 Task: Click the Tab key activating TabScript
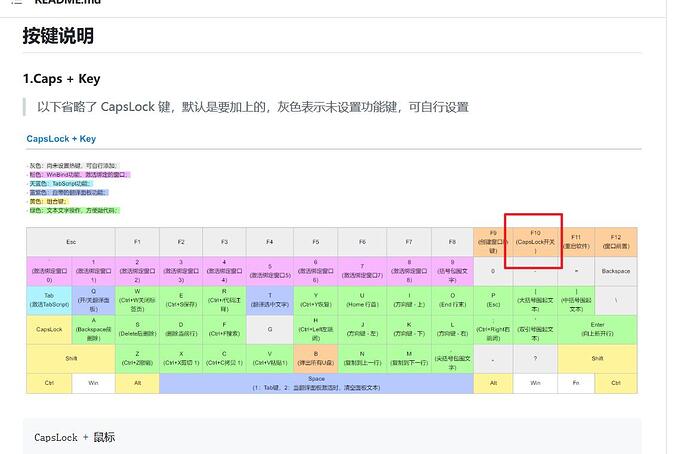click(x=49, y=299)
